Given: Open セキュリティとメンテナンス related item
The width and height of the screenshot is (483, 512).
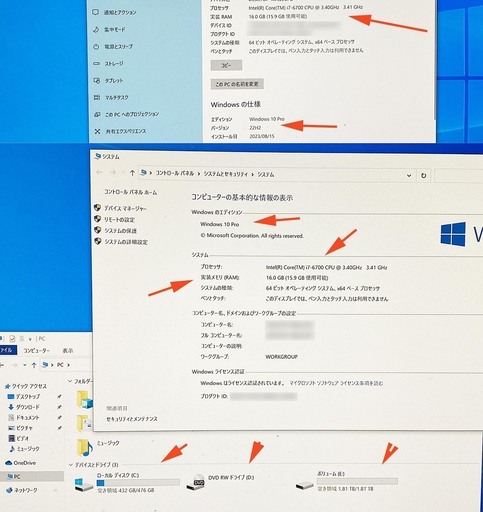Looking at the screenshot, I should [x=132, y=419].
